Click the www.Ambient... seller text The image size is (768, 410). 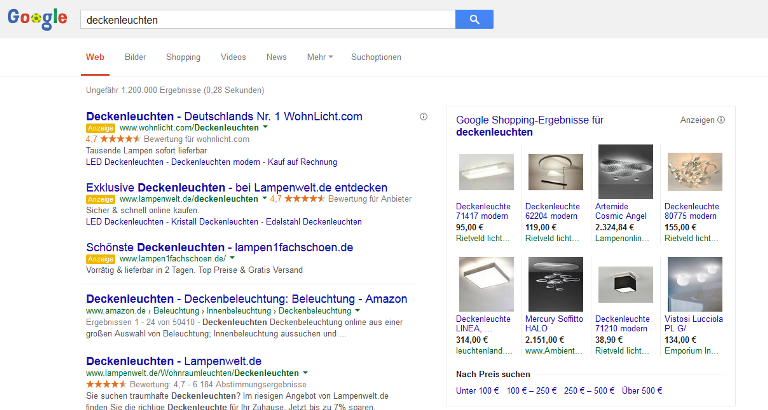click(x=554, y=351)
